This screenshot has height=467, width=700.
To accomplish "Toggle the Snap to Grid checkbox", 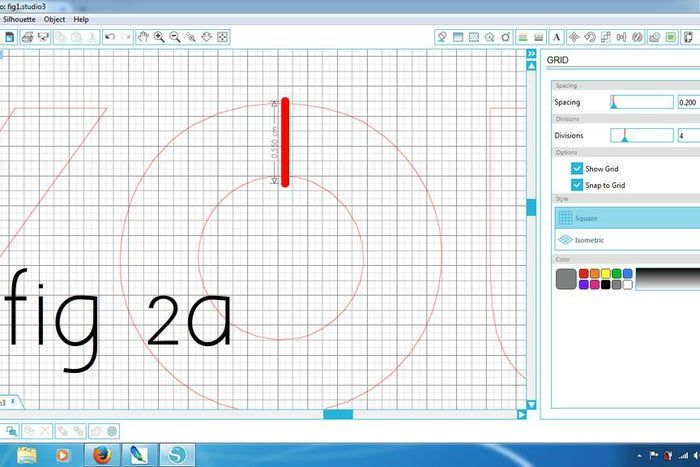I will click(577, 185).
